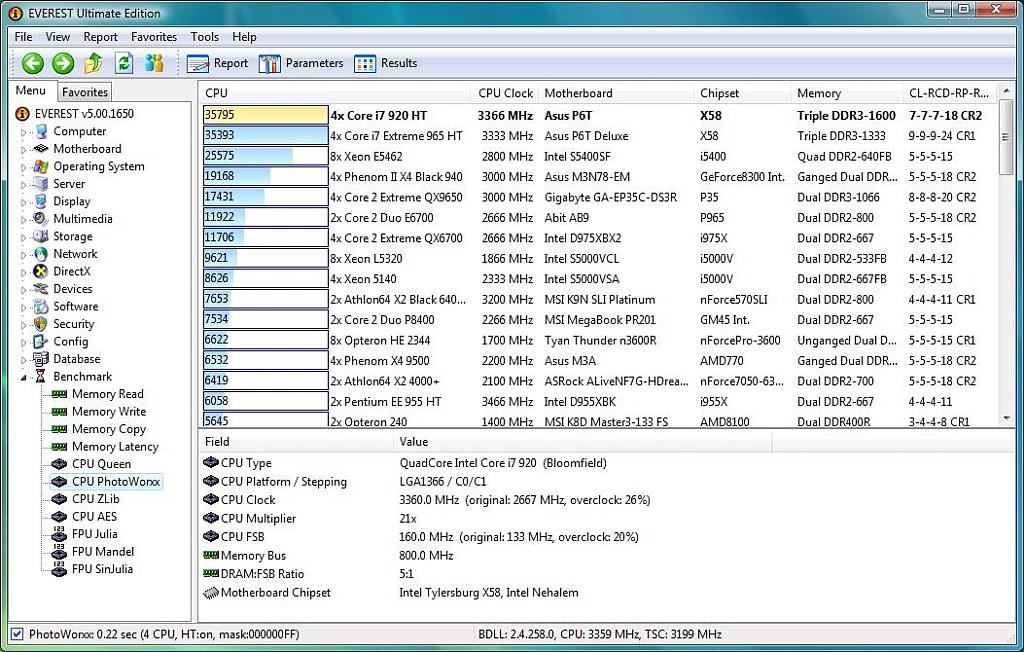Viewport: 1024px width, 652px height.
Task: Open the Help menu
Action: tap(244, 37)
